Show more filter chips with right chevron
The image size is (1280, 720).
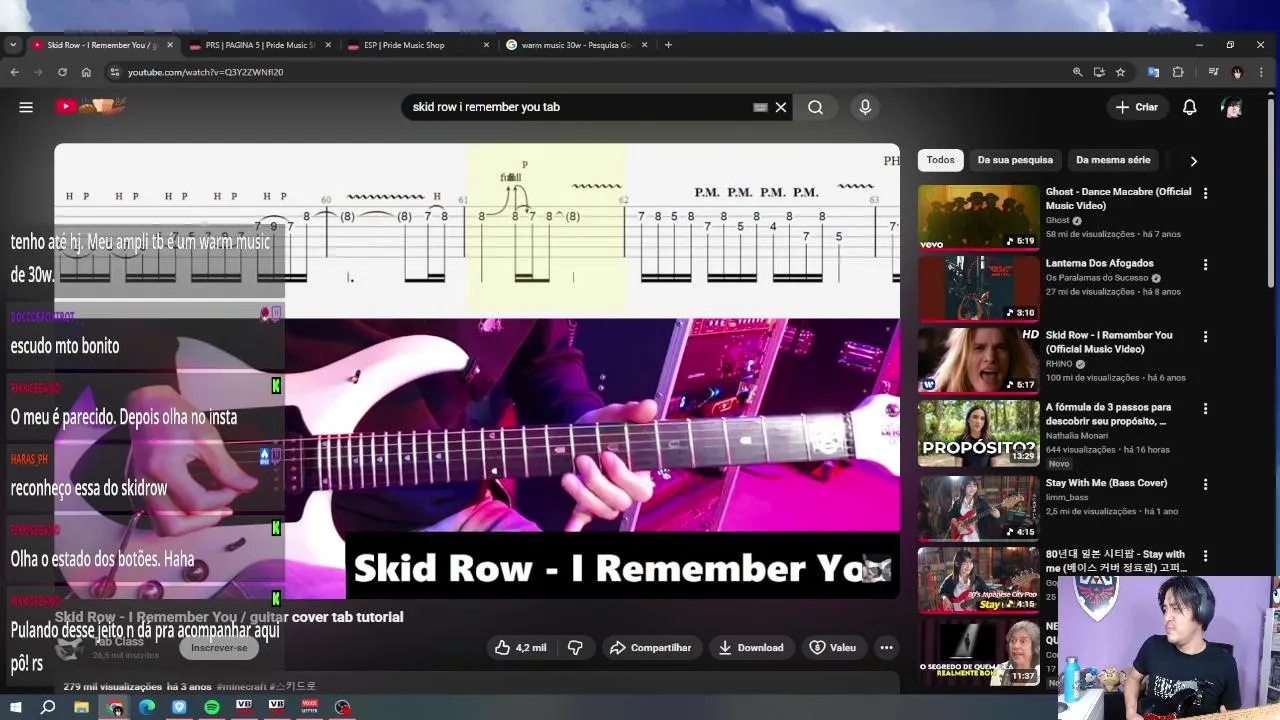click(1193, 160)
